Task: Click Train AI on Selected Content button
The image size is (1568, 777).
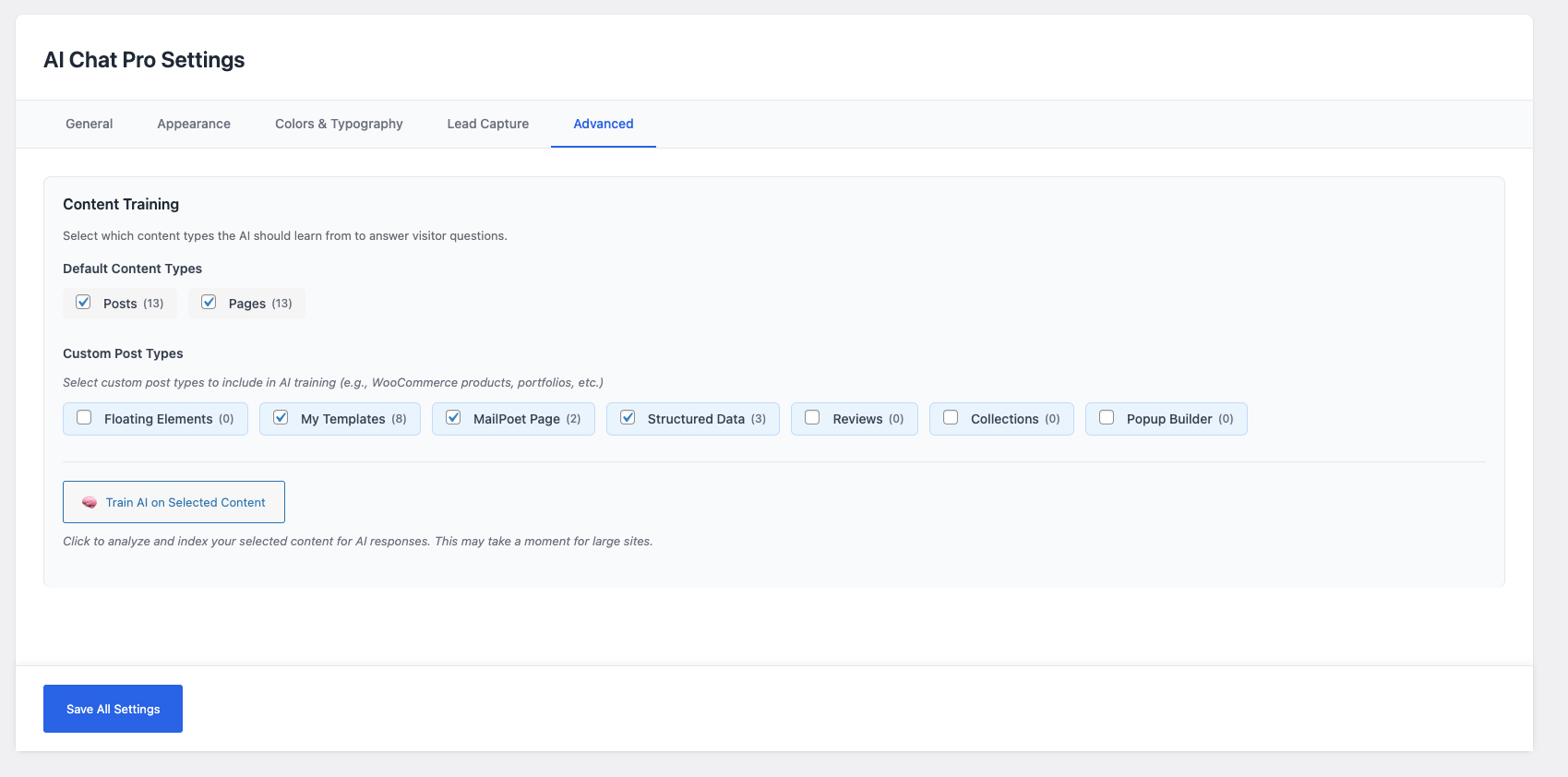Action: 174,502
